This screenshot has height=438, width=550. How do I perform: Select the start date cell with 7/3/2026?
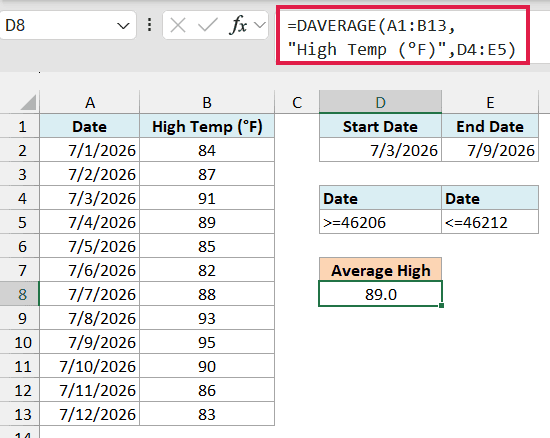pyautogui.click(x=380, y=150)
